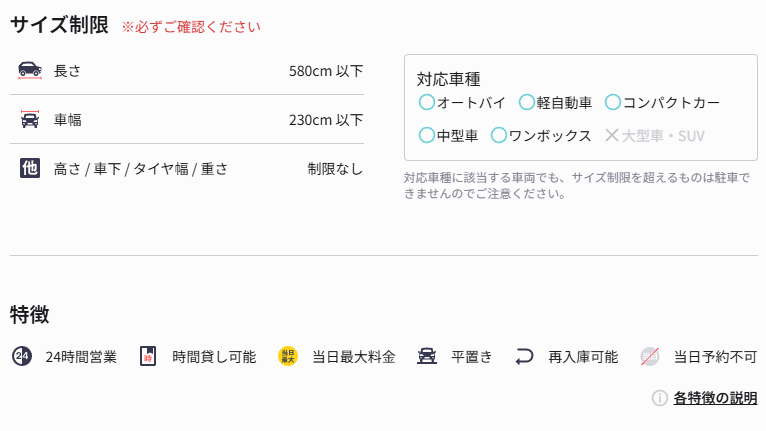Open the 各特徴の説明 link
Image resolution: width=766 pixels, height=431 pixels.
715,398
